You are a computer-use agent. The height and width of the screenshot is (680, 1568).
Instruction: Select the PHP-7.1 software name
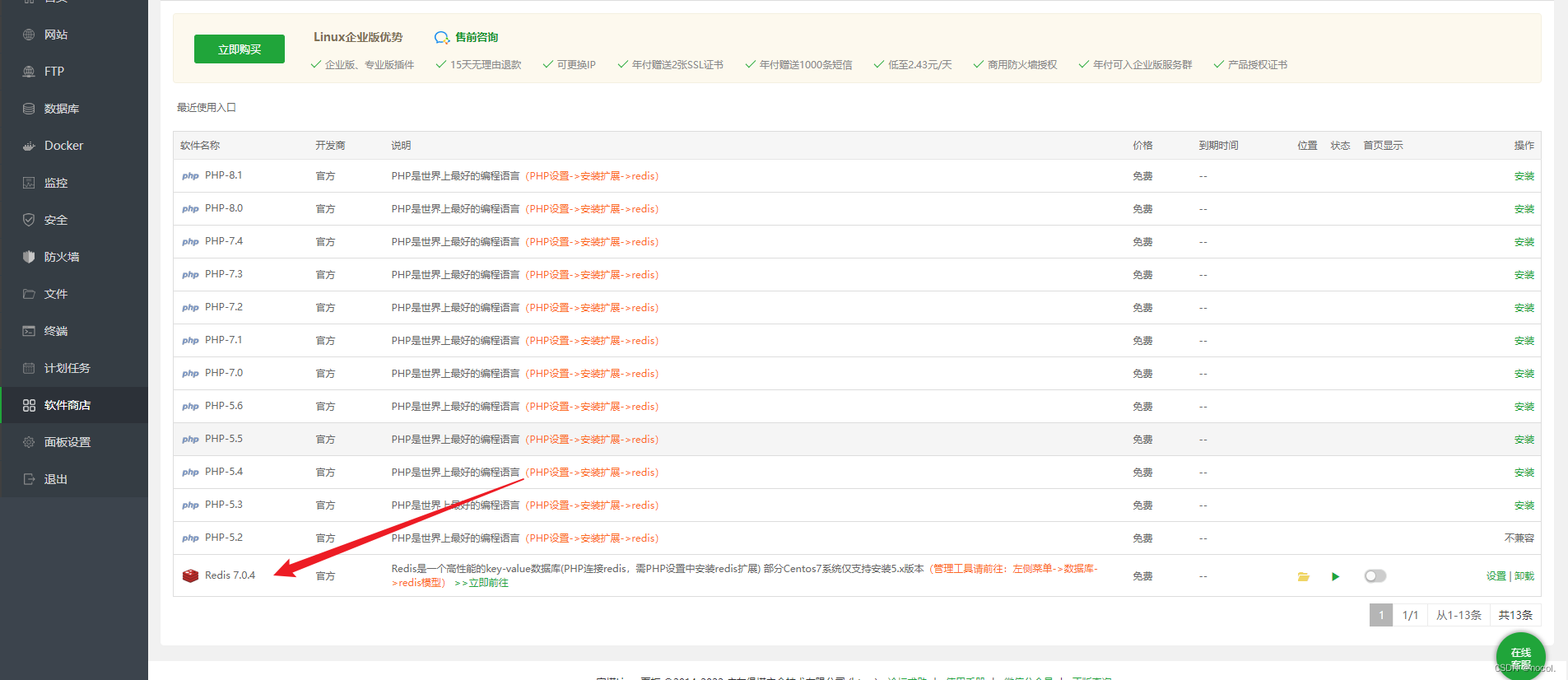tap(224, 340)
